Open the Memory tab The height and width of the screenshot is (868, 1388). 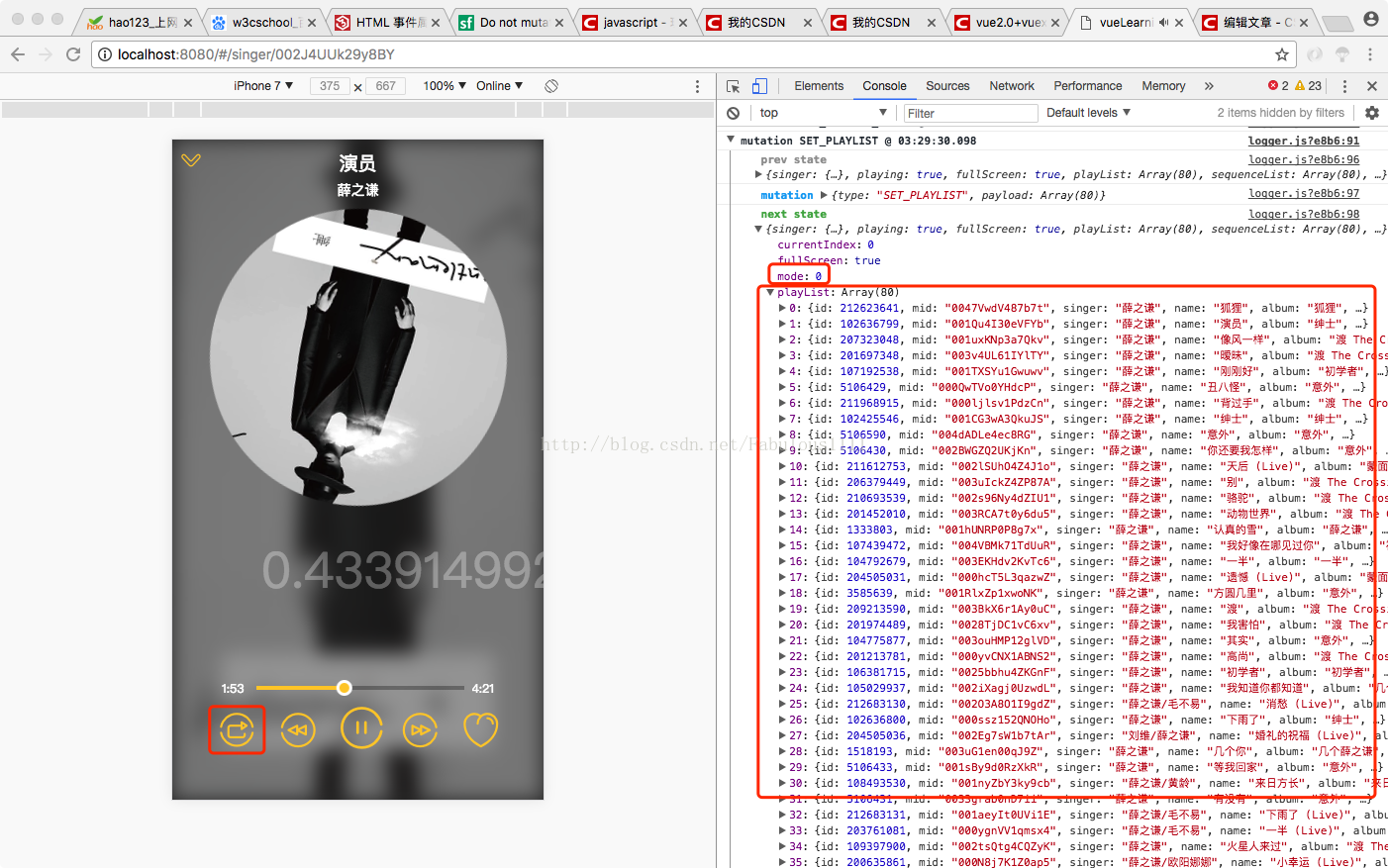(1163, 86)
